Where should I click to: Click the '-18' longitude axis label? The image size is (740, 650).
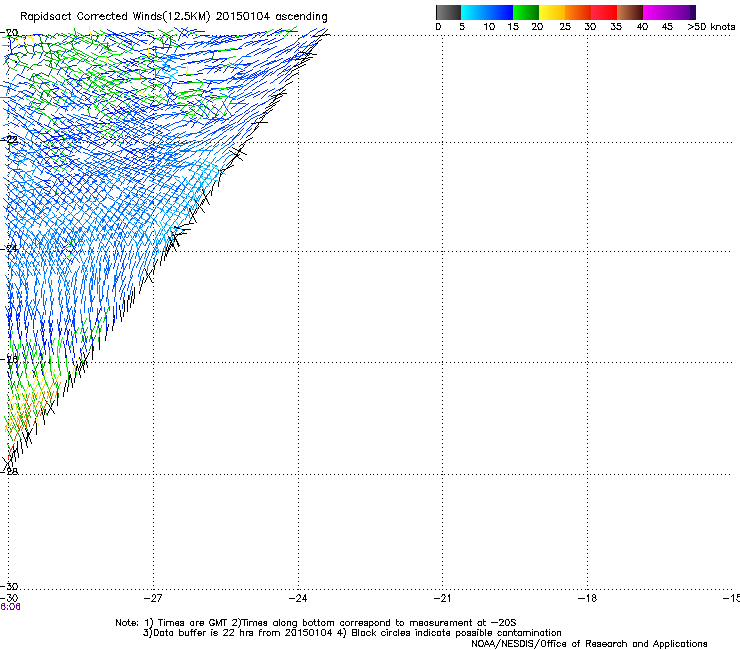click(587, 598)
